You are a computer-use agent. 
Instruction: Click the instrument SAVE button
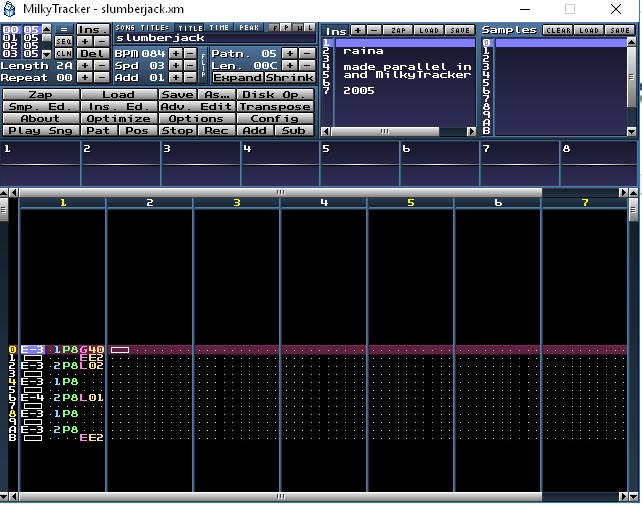coord(460,30)
